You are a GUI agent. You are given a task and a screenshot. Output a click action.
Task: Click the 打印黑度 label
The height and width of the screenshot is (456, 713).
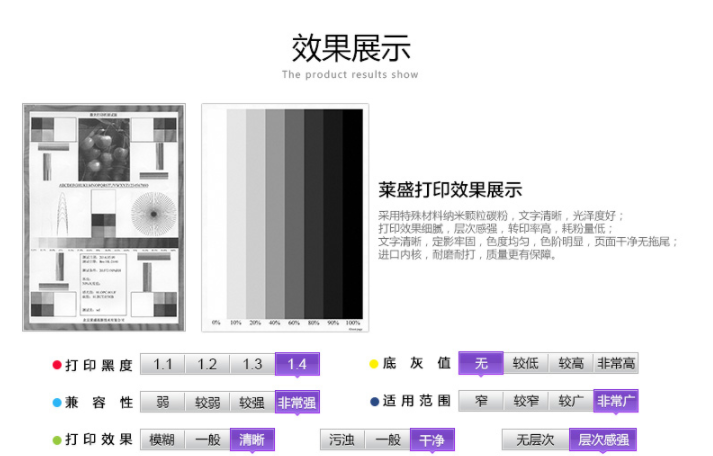point(99,365)
